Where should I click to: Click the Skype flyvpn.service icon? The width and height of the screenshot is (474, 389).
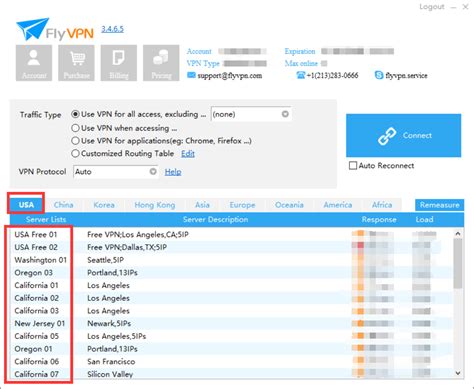[x=379, y=75]
